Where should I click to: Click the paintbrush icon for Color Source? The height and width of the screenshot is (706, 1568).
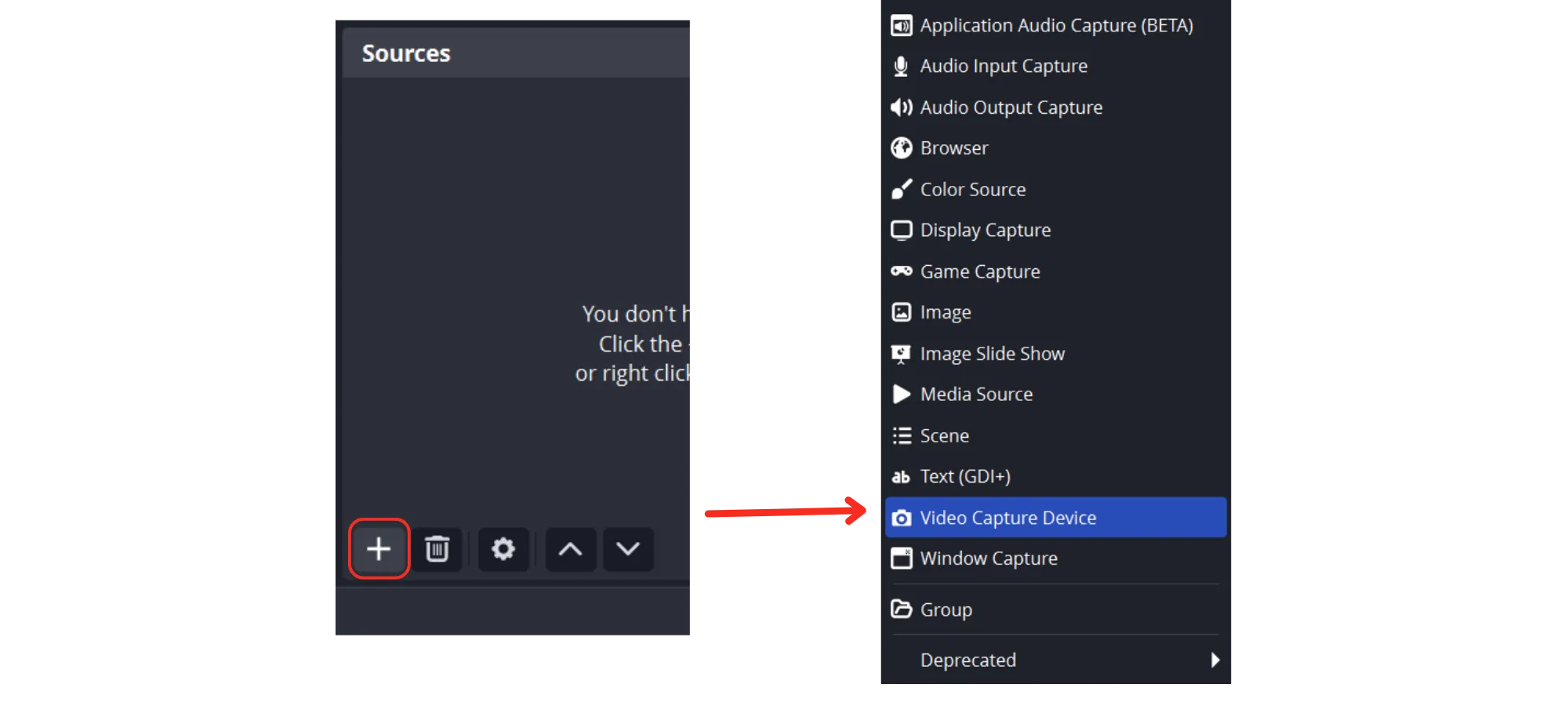902,189
